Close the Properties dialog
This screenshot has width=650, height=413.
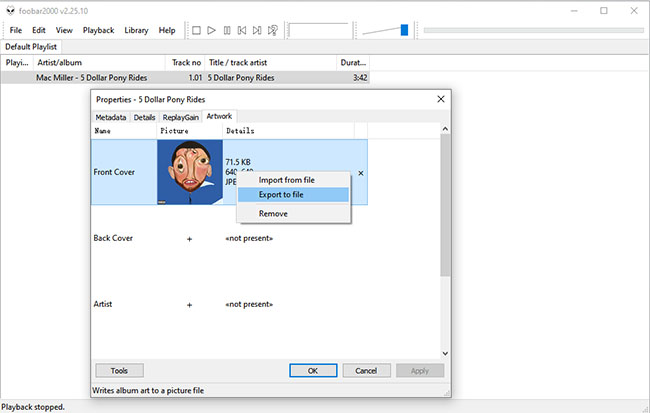441,99
